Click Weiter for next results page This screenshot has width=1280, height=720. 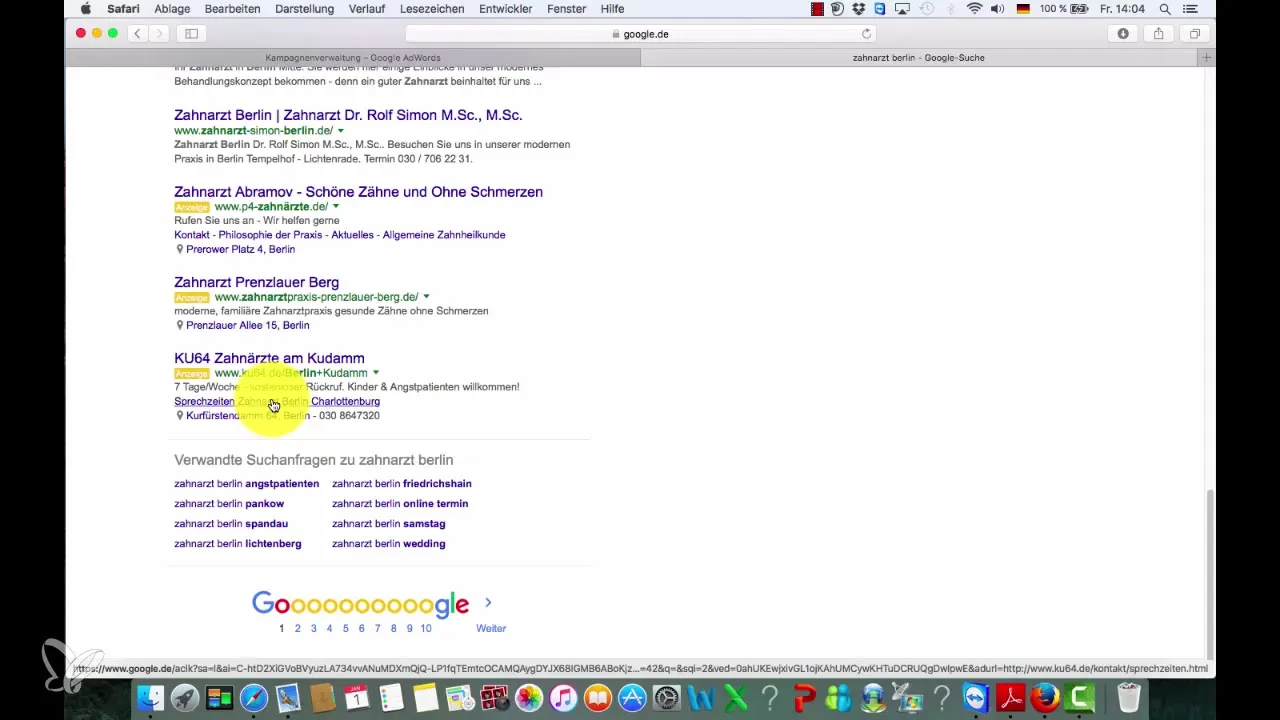[491, 628]
